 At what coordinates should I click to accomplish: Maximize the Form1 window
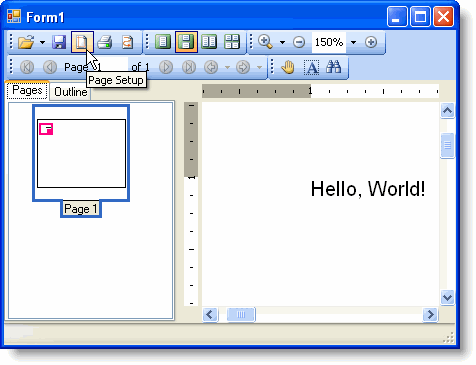coord(420,16)
